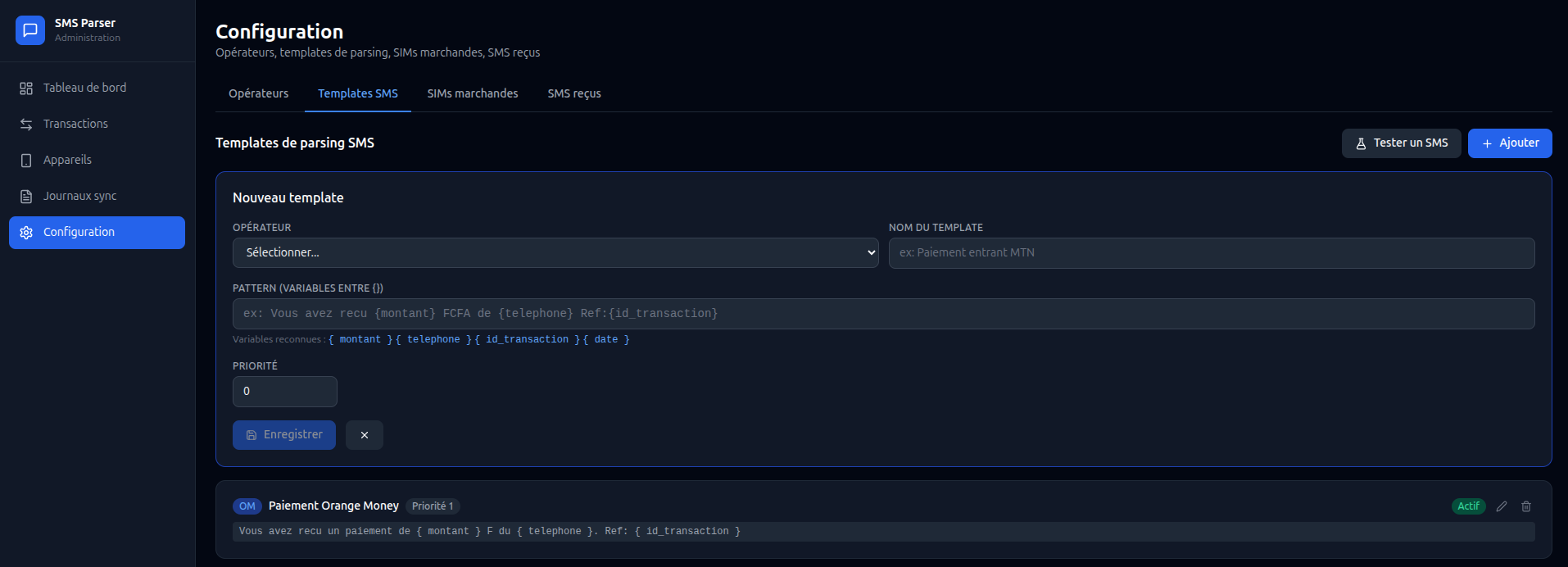Viewport: 1568px width, 567px height.
Task: Click the Tester un SMS button
Action: tap(1400, 143)
